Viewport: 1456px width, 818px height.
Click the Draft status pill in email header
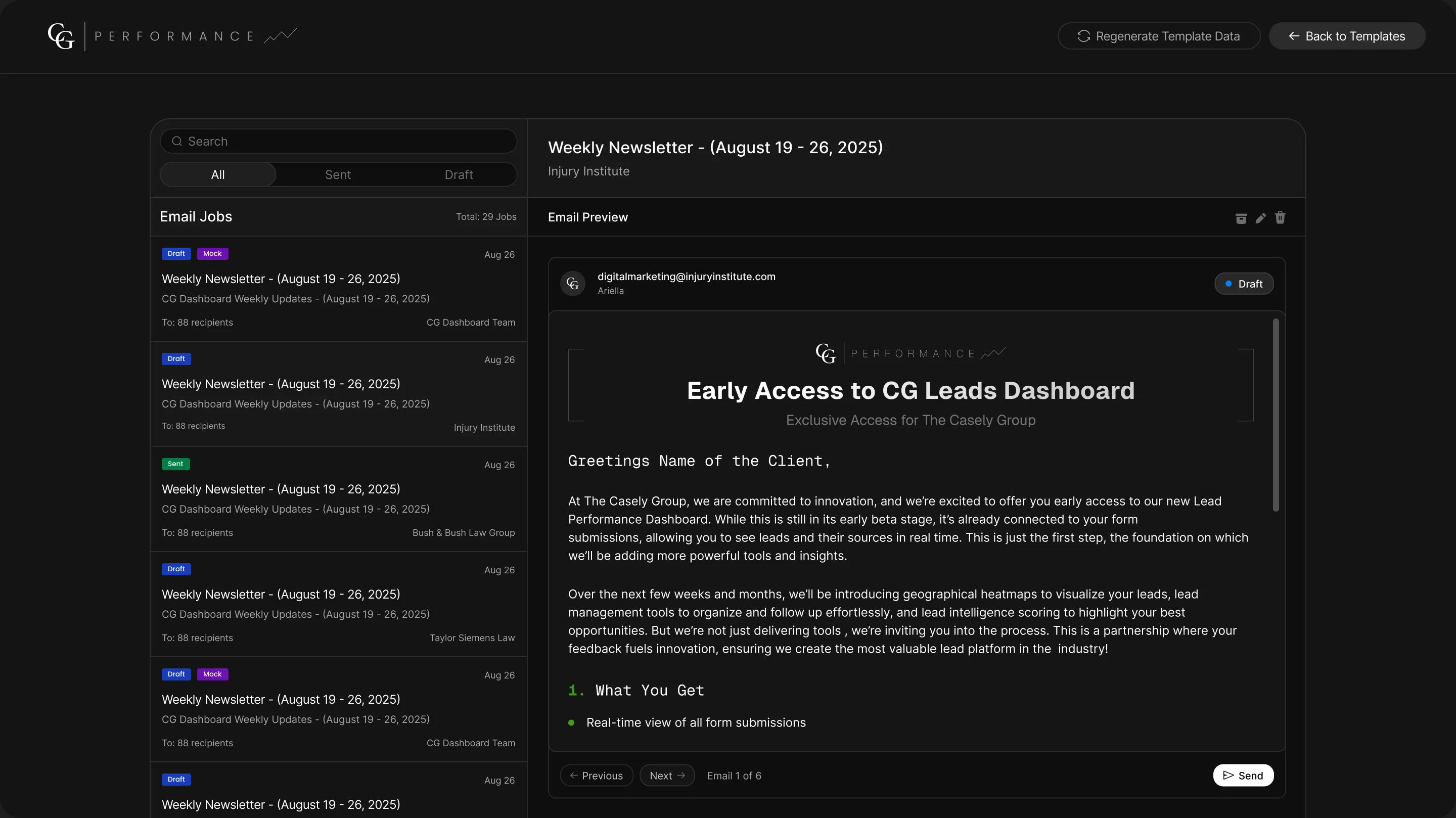tap(1244, 284)
